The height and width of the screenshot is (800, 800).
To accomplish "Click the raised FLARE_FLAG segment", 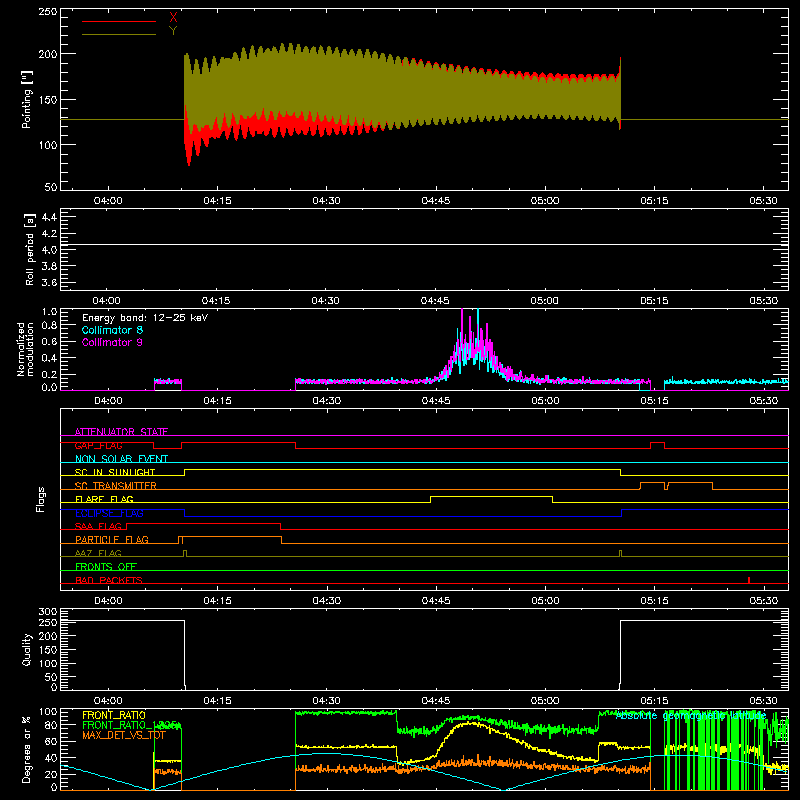I will tap(491, 496).
